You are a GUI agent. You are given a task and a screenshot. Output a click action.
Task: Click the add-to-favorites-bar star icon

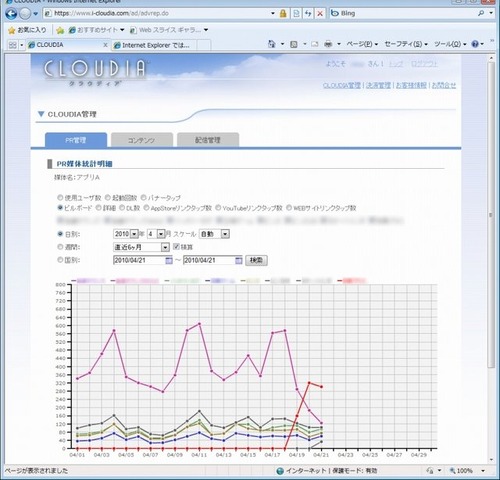60,30
